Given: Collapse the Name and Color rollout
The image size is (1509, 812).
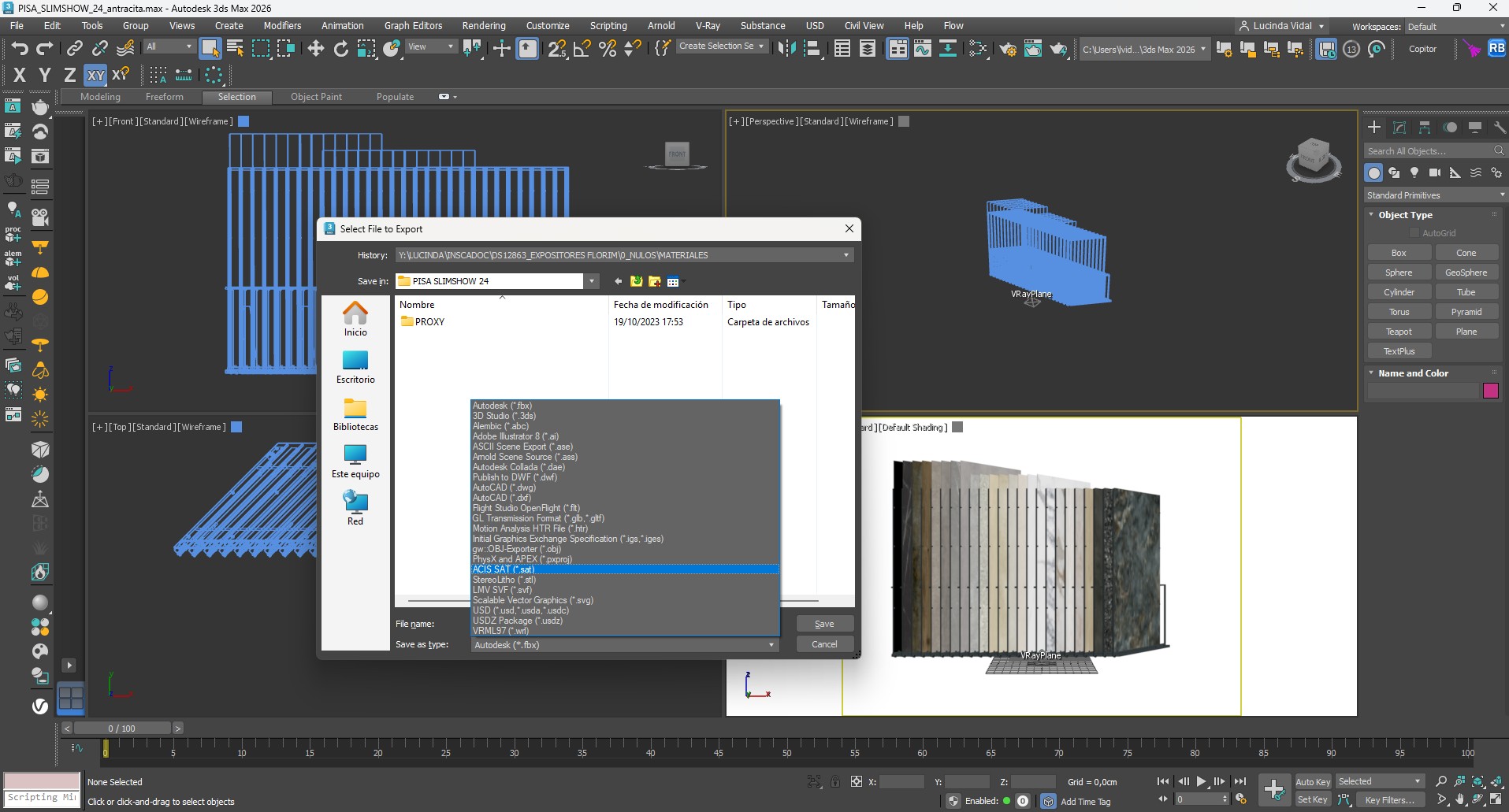Looking at the screenshot, I should [1412, 373].
